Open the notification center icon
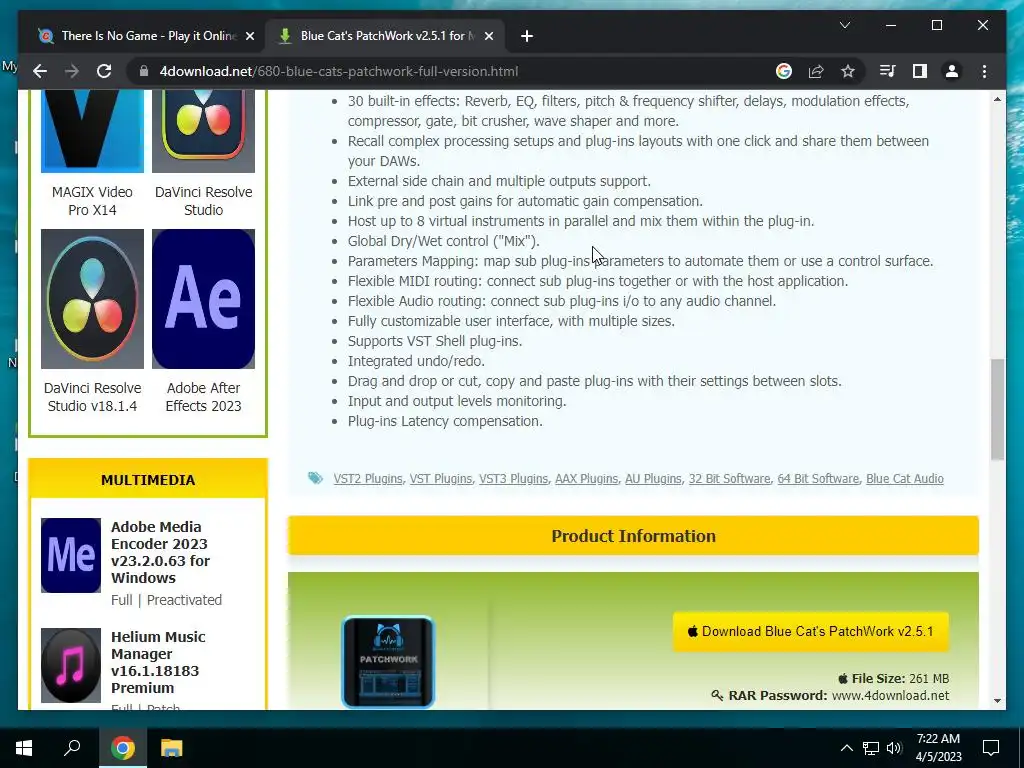This screenshot has width=1024, height=768. tap(991, 748)
